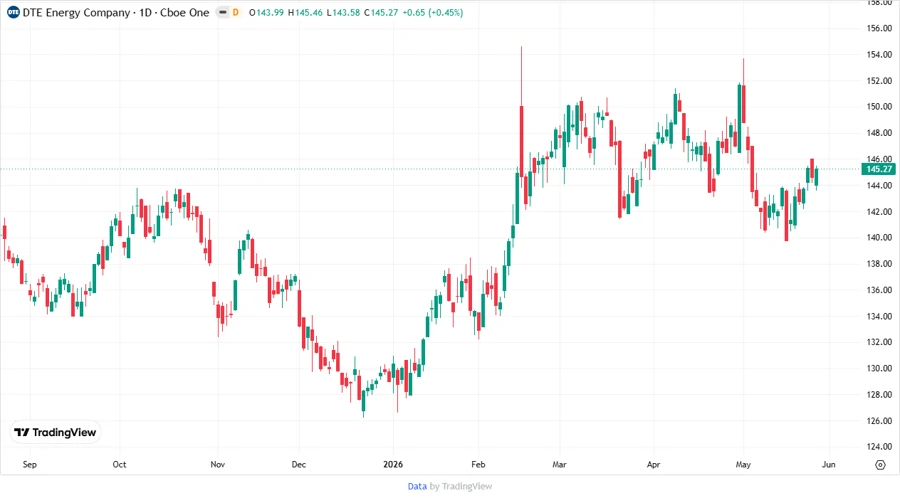Click the 134.00 price axis label
The image size is (900, 498).
[879, 316]
